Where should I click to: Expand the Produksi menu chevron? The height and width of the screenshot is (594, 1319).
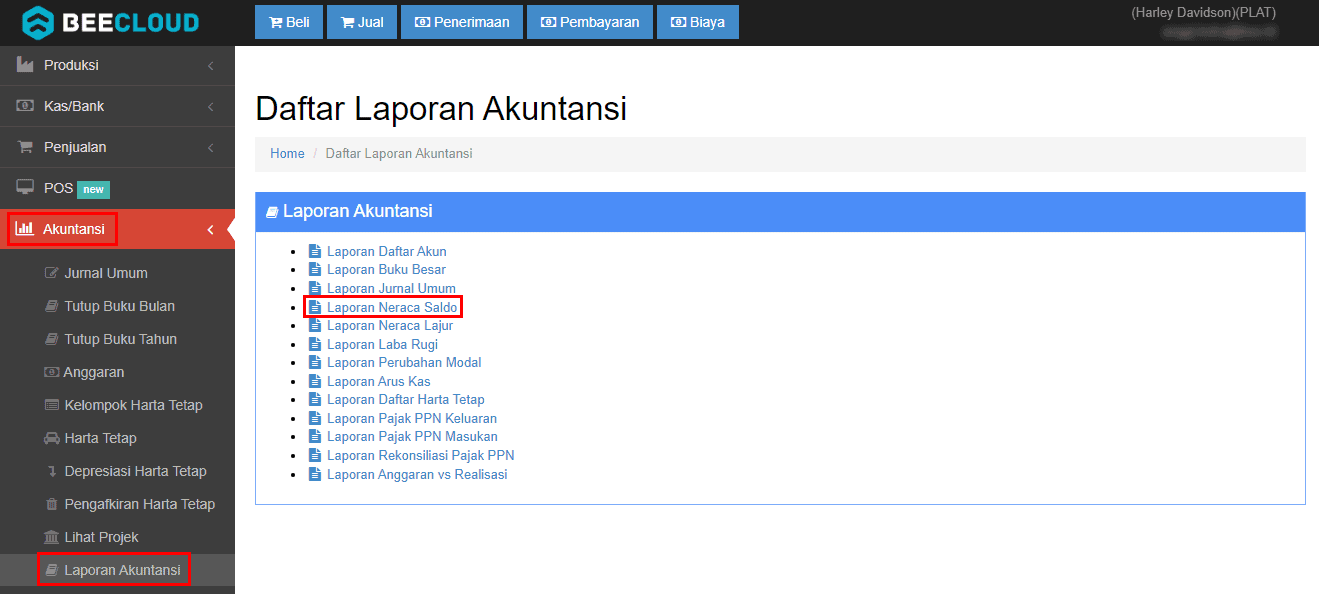[x=210, y=66]
